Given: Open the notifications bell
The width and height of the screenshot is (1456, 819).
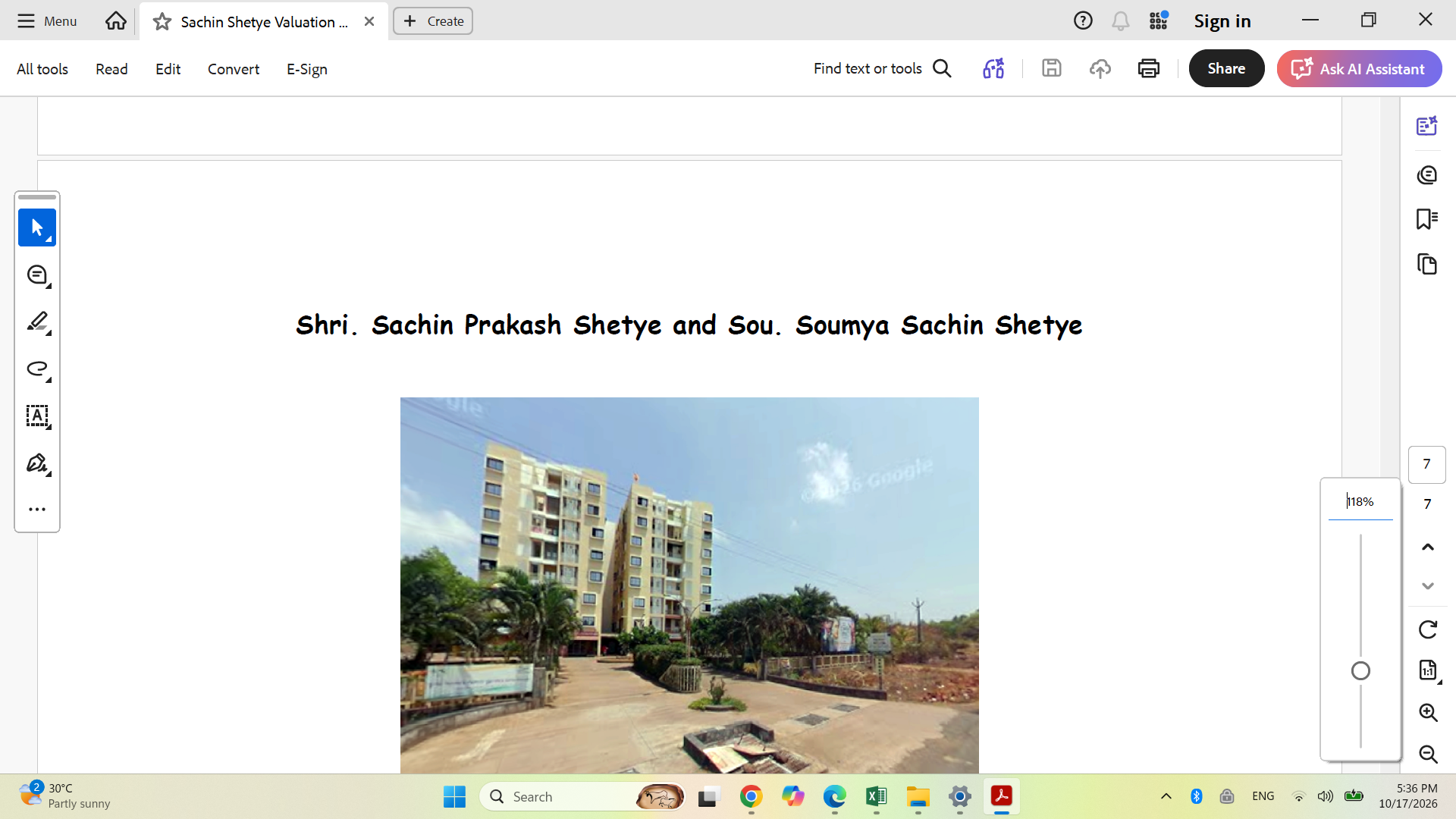Looking at the screenshot, I should pyautogui.click(x=1121, y=20).
